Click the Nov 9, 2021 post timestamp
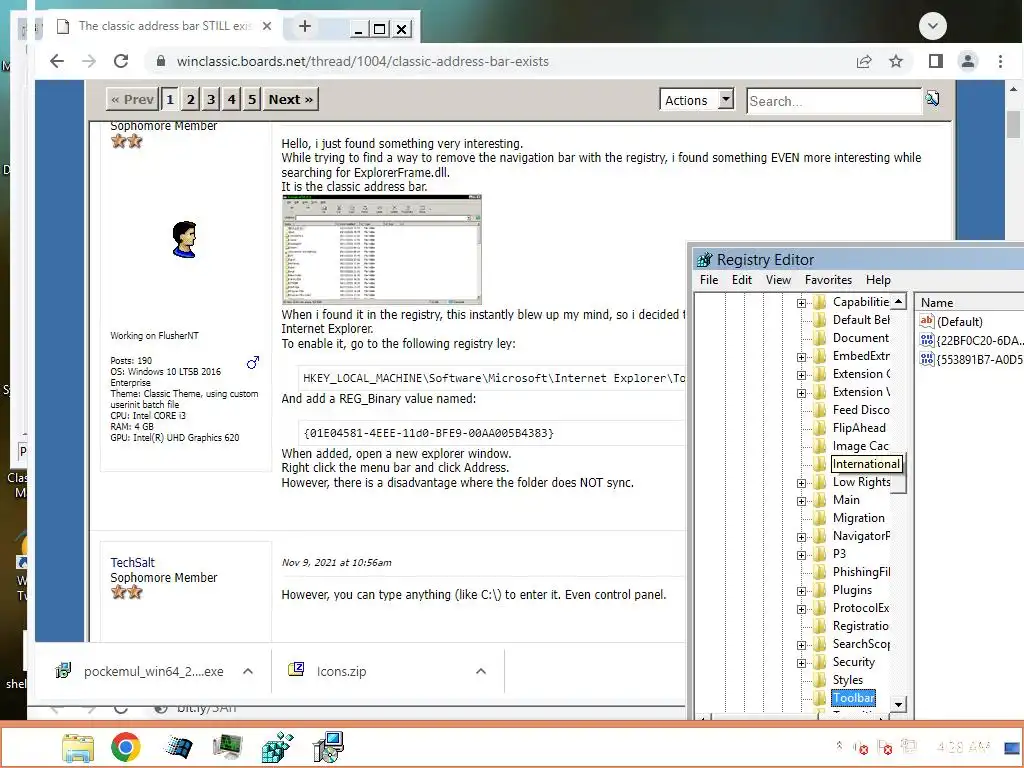Screen dimensions: 1024x768 pyautogui.click(x=336, y=562)
